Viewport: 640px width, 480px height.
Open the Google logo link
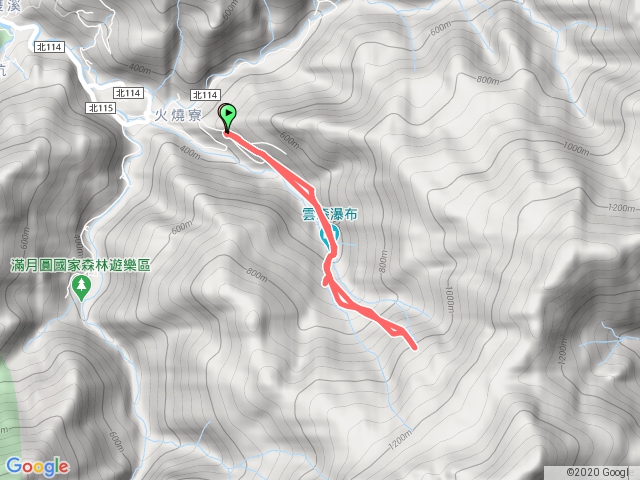click(37, 467)
